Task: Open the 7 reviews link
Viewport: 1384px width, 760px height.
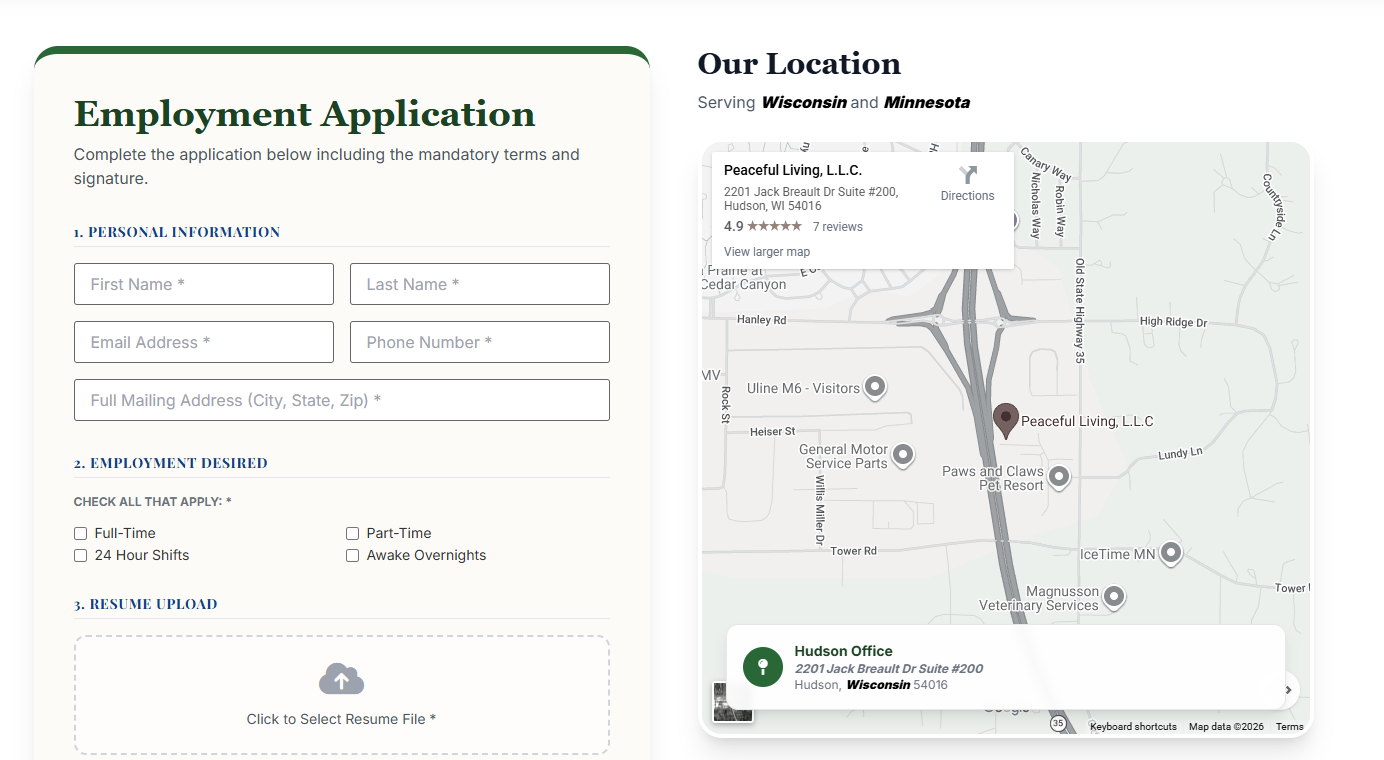Action: pos(837,227)
